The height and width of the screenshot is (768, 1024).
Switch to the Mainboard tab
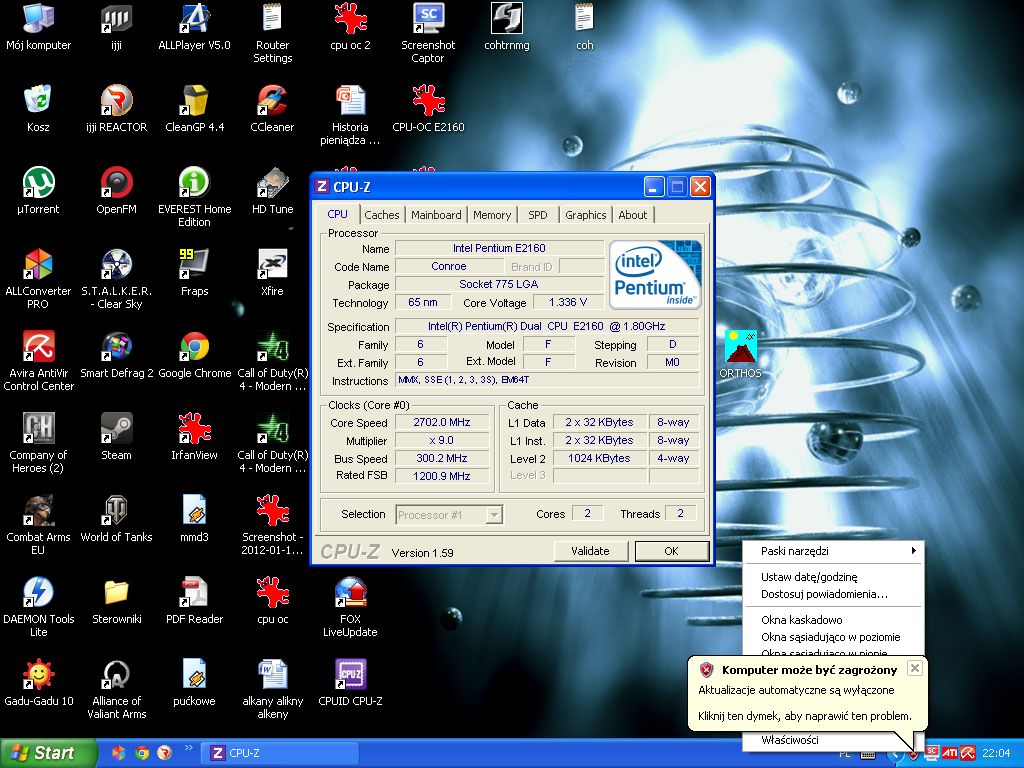pos(436,215)
